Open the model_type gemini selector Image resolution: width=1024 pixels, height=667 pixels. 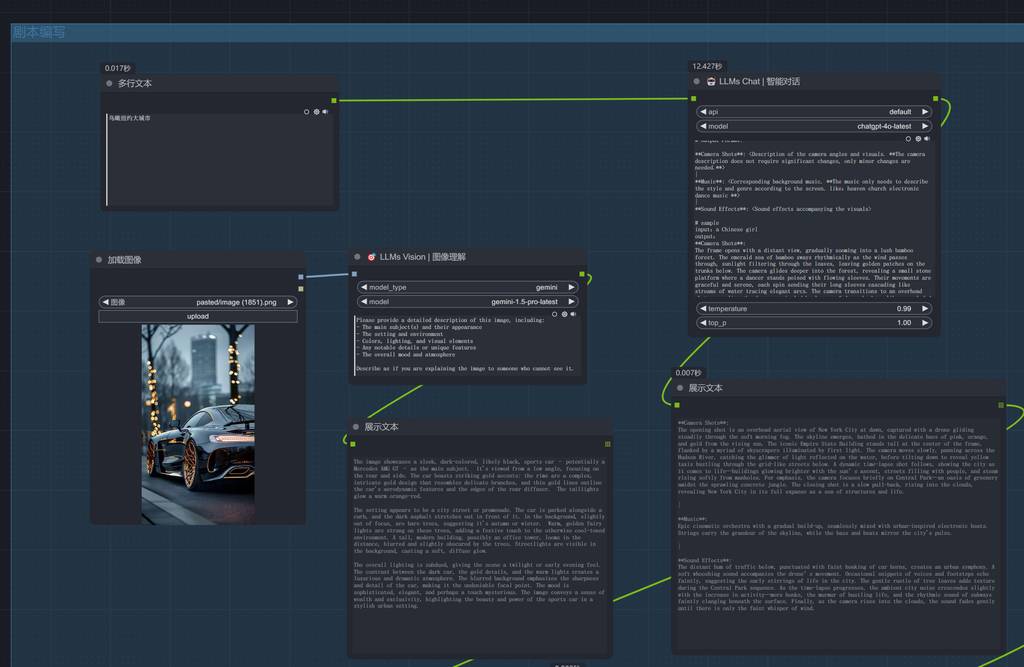[468, 287]
